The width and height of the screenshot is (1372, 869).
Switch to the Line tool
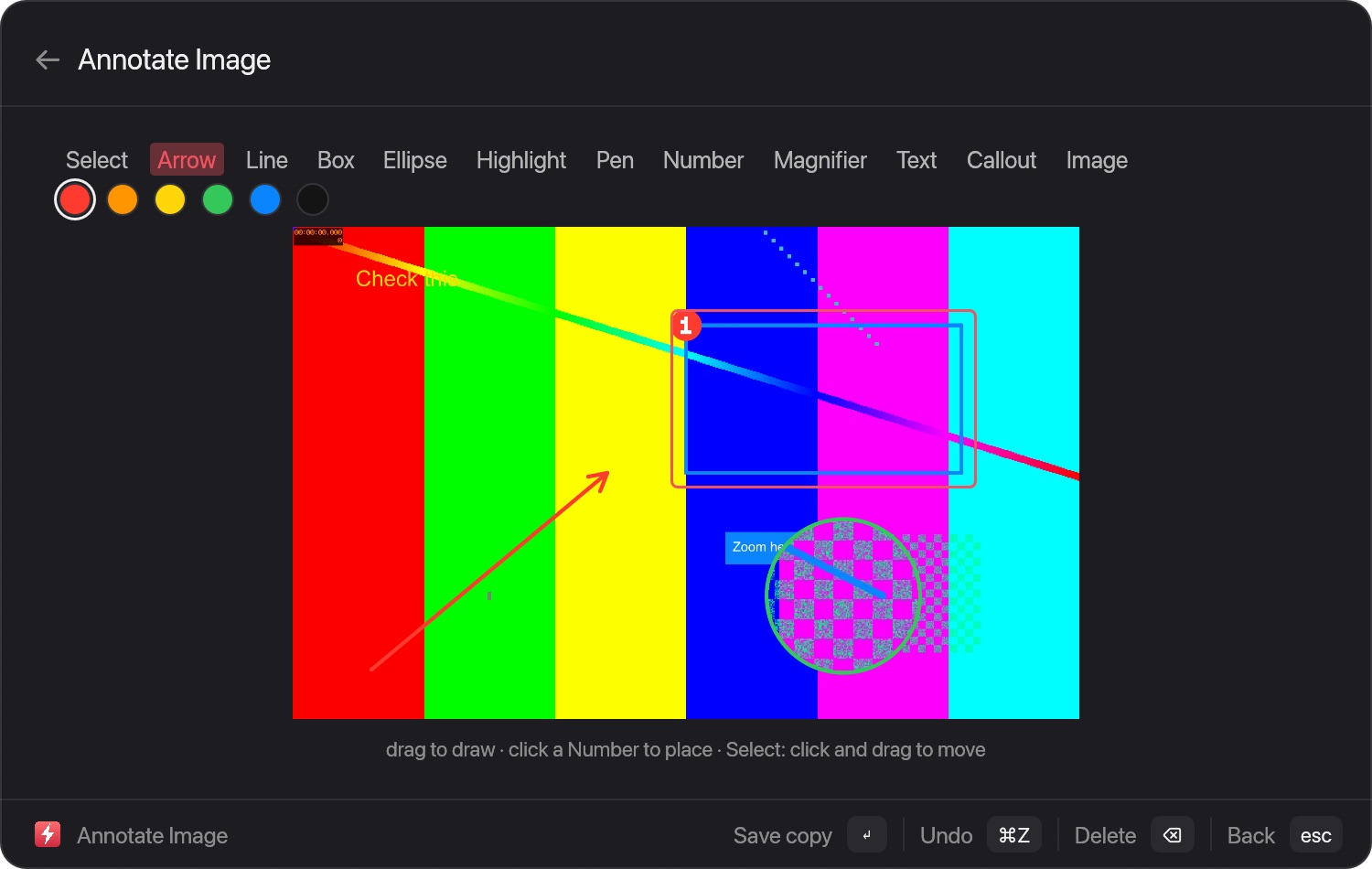(x=267, y=160)
